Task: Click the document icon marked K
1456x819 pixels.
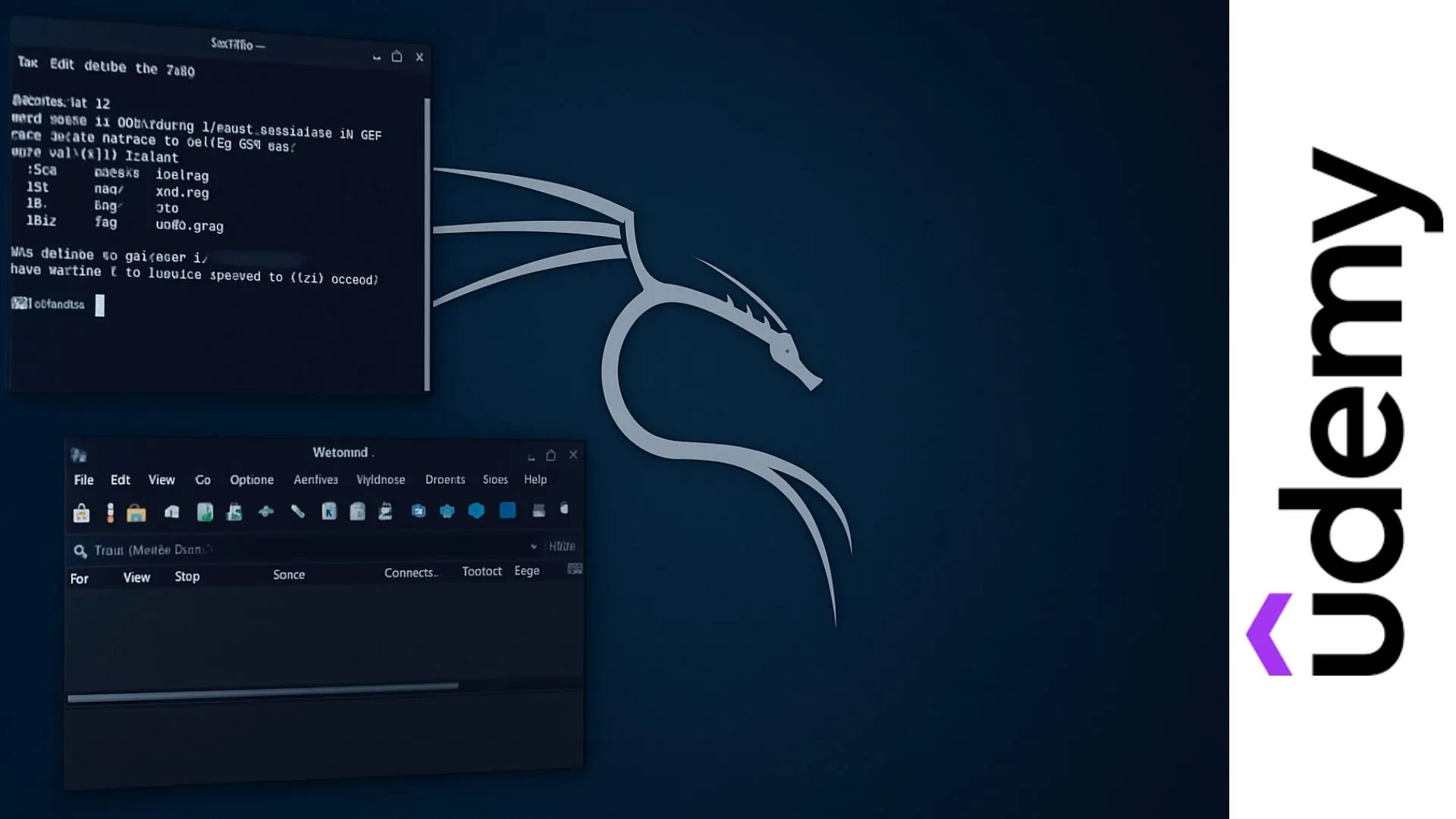Action: (328, 512)
